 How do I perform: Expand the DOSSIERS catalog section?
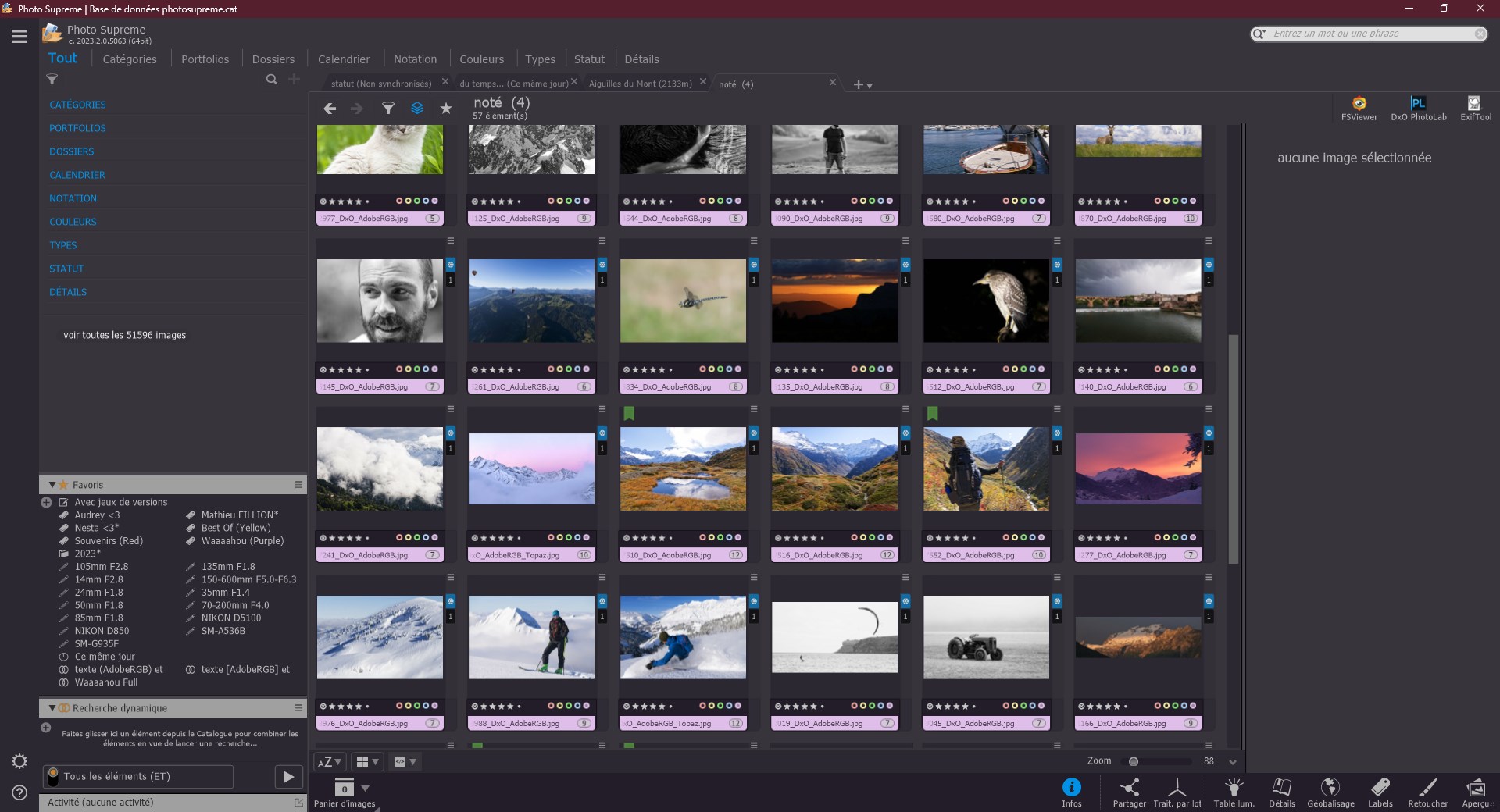(x=71, y=151)
